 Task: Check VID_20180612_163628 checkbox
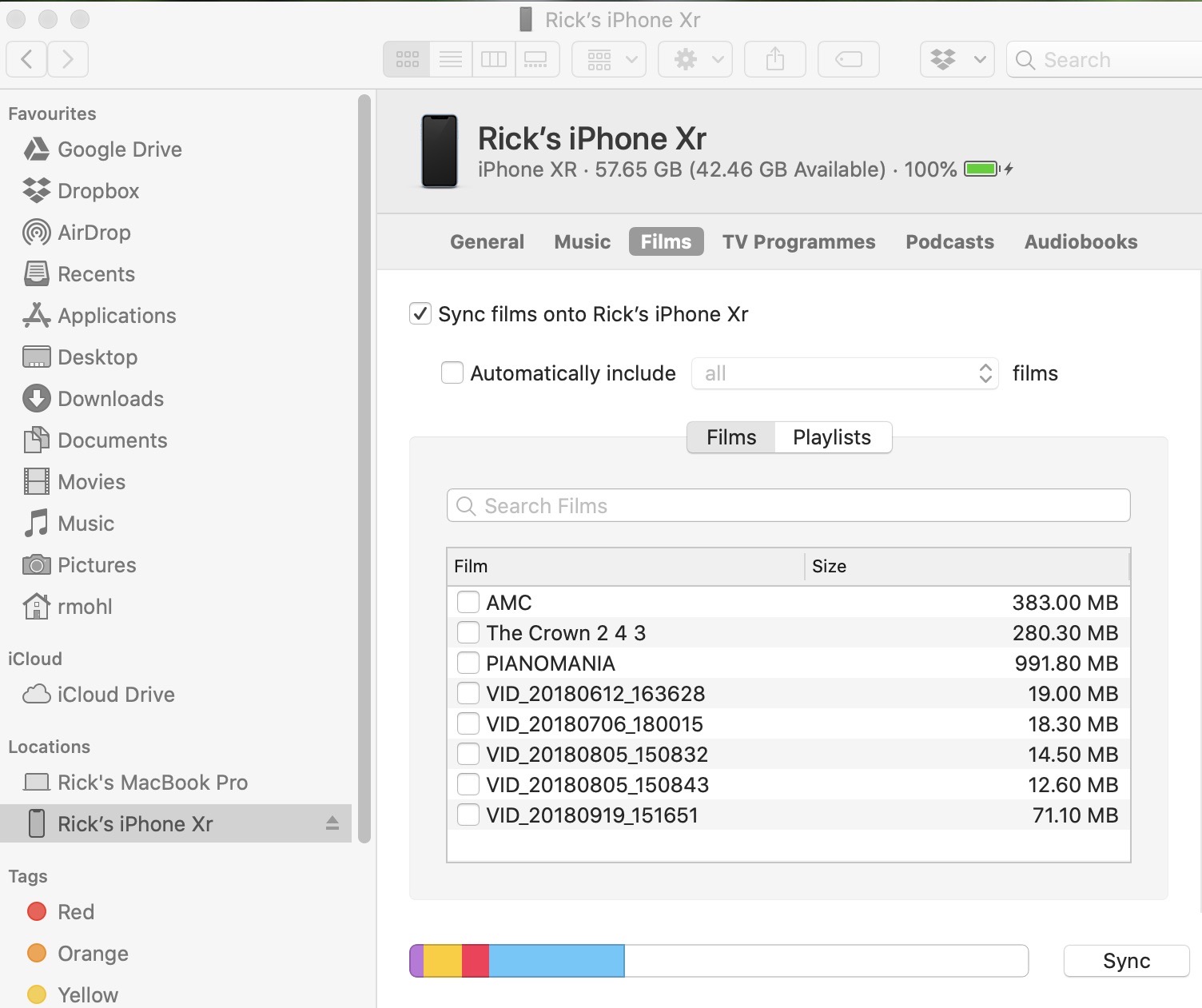[468, 693]
